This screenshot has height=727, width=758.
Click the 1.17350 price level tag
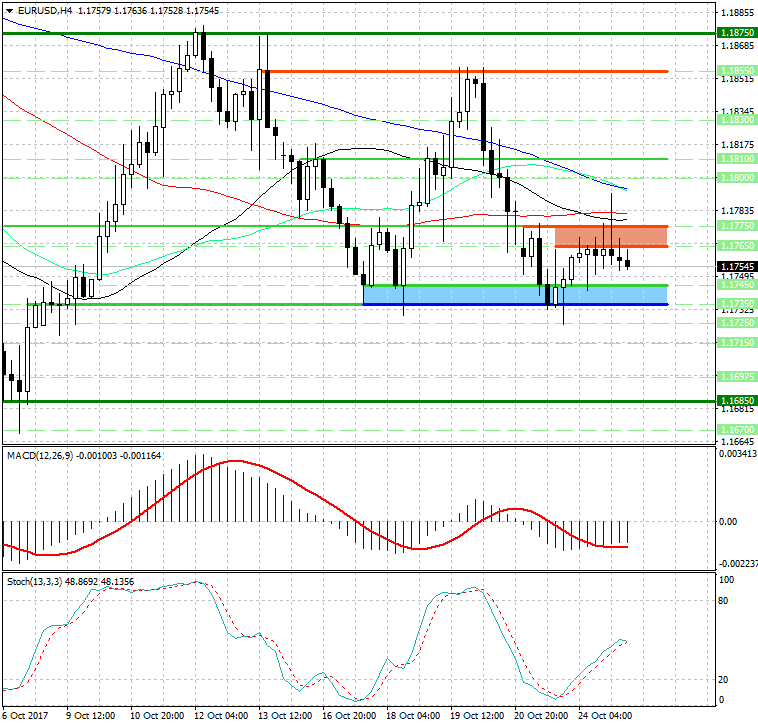coord(736,303)
